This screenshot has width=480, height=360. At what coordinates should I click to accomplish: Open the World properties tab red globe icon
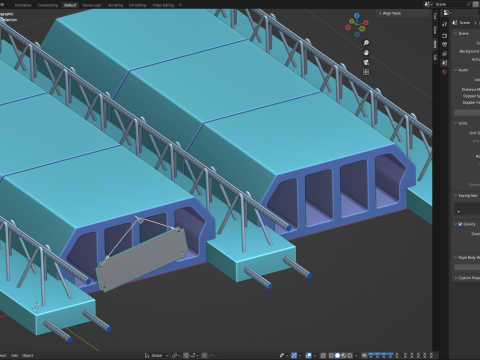coord(444,72)
